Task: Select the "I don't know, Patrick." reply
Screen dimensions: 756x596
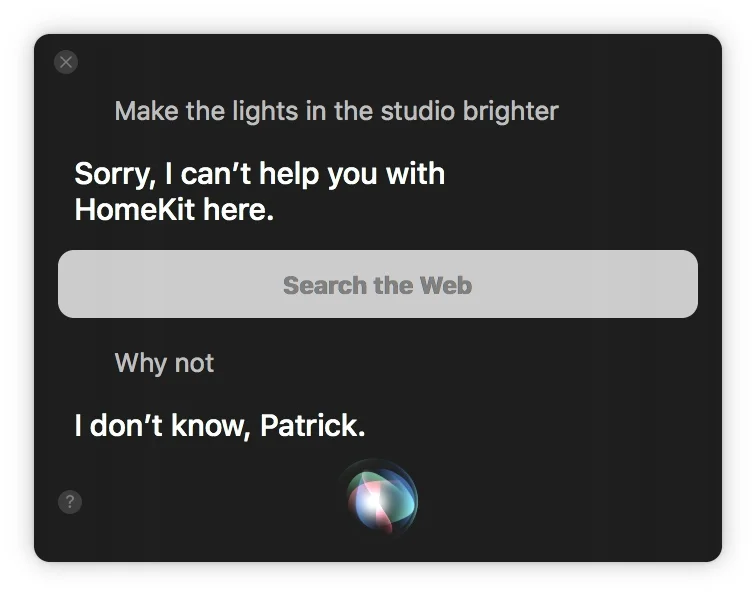Action: pos(220,425)
